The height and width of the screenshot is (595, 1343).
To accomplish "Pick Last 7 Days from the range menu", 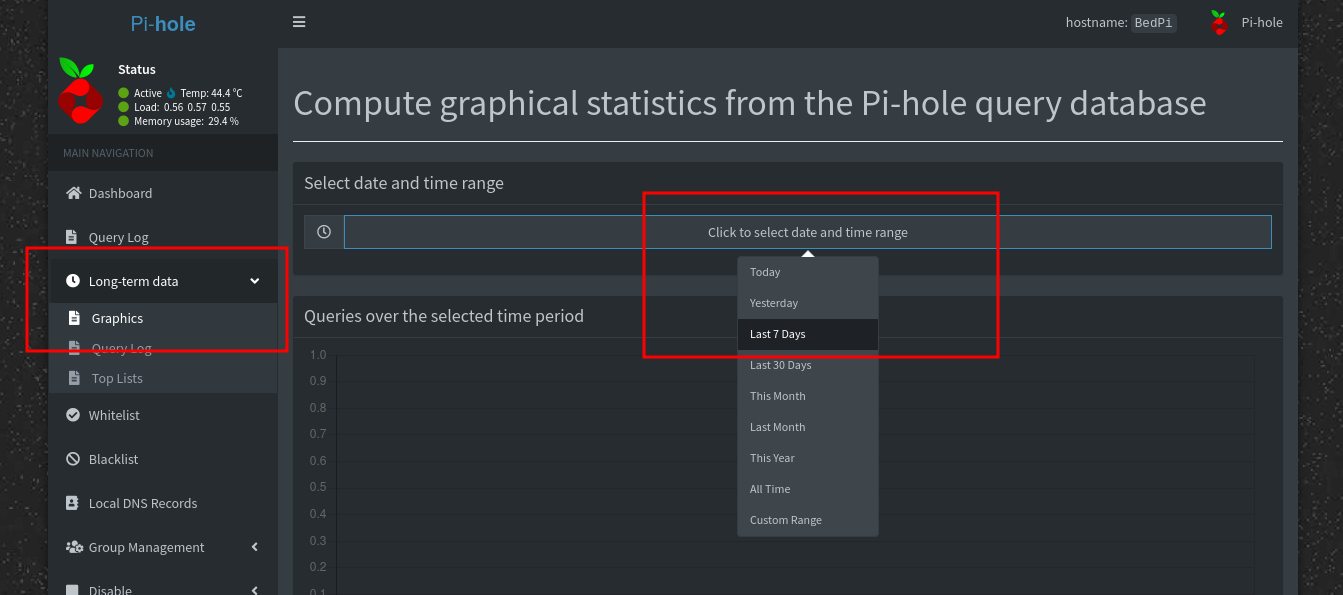I will click(x=808, y=334).
